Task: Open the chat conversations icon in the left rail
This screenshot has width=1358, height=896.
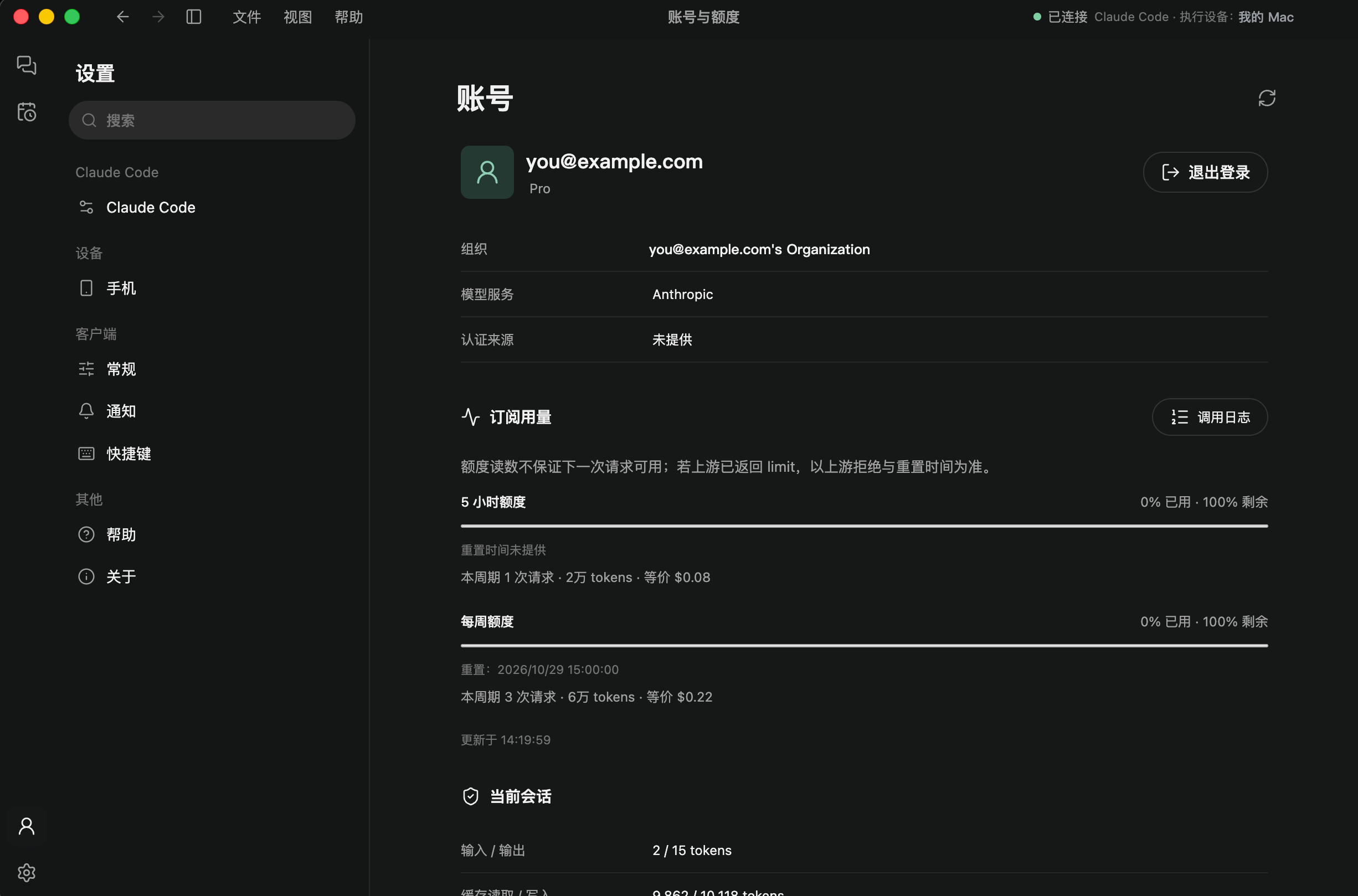Action: point(26,65)
